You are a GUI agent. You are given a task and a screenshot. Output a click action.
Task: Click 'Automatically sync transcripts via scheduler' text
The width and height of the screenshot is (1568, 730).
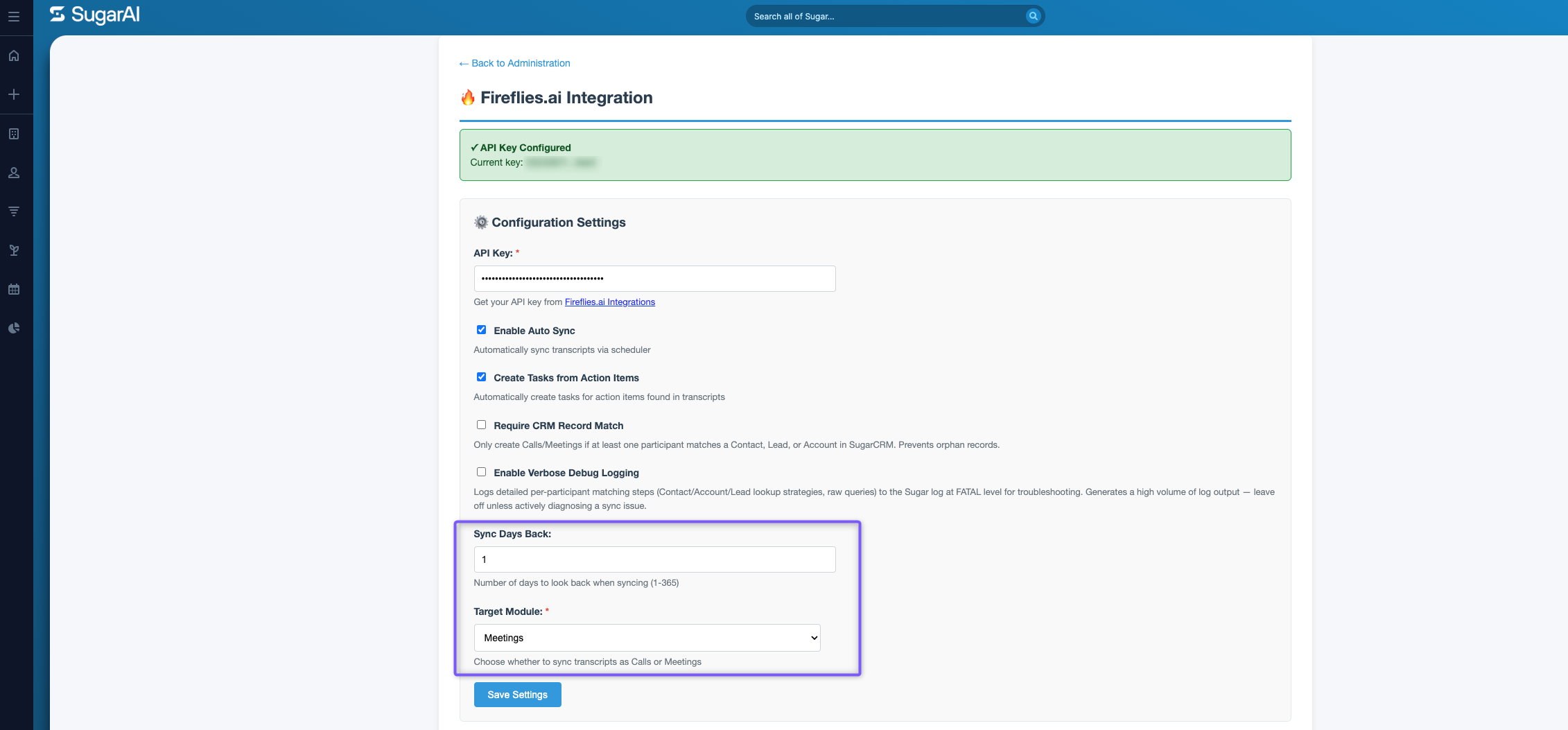[x=562, y=350]
